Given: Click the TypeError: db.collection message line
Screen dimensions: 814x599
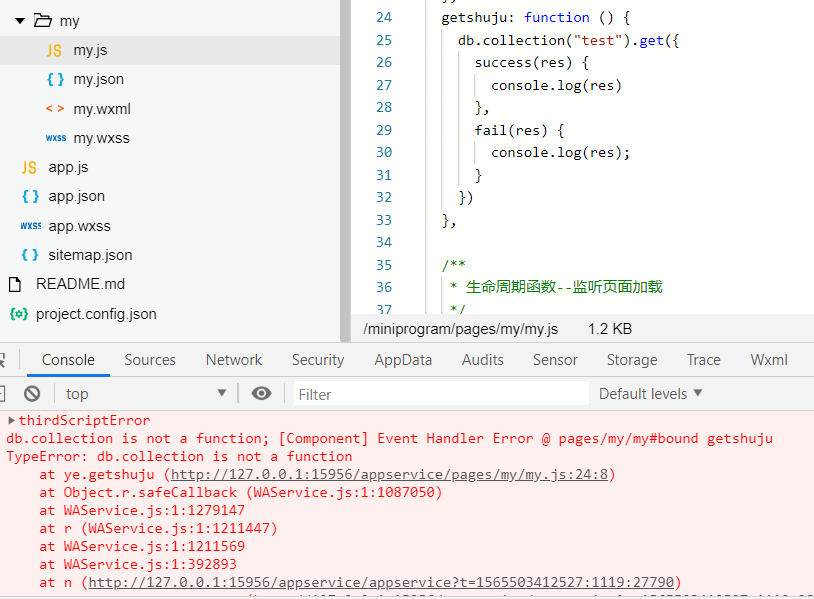Looking at the screenshot, I should click(179, 456).
